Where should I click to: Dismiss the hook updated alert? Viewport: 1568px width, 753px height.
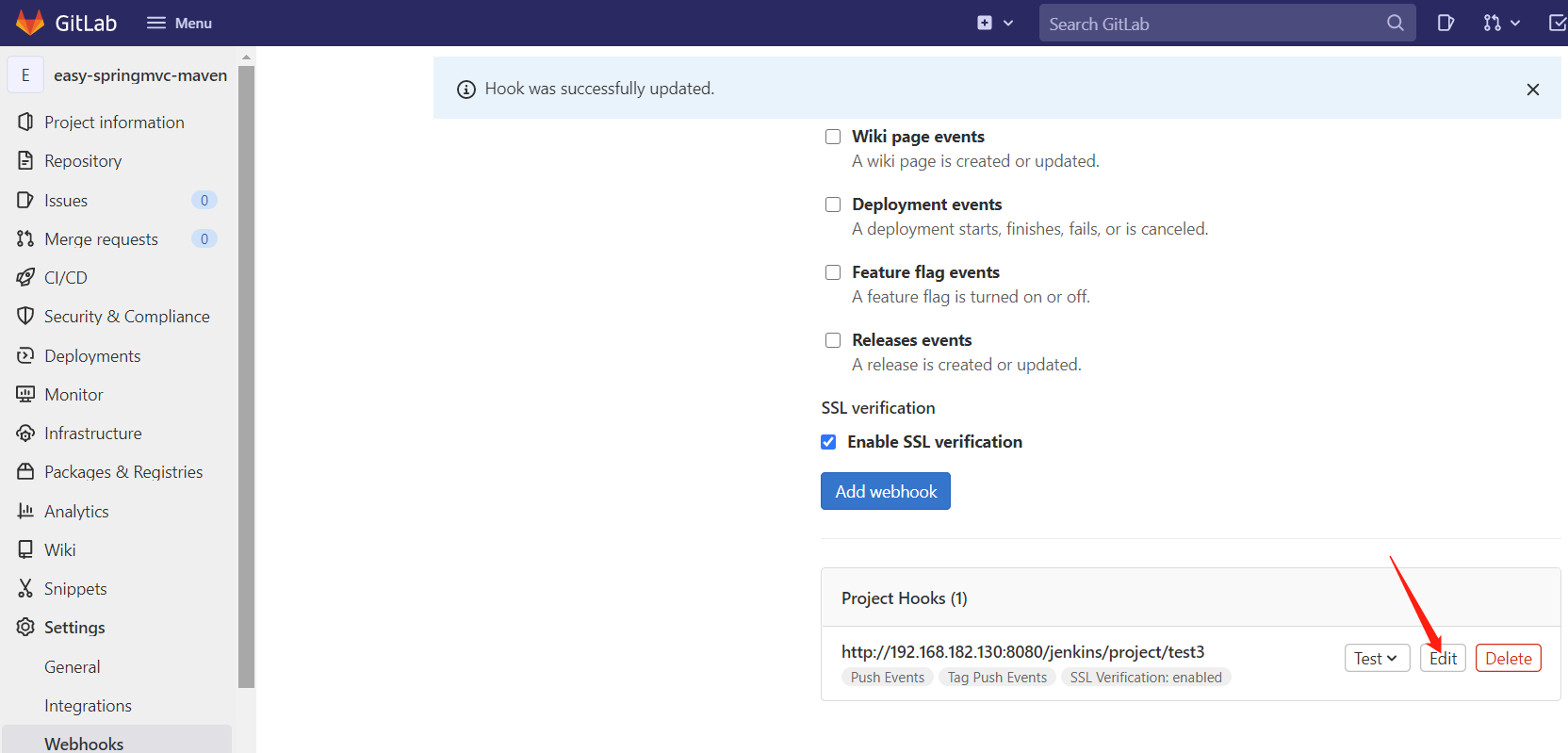click(x=1532, y=89)
